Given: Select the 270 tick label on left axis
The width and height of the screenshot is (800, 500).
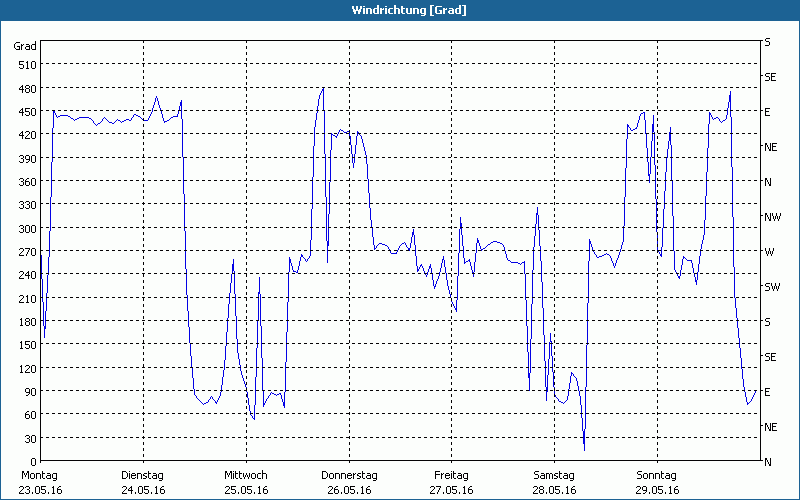Looking at the screenshot, I should point(25,251).
